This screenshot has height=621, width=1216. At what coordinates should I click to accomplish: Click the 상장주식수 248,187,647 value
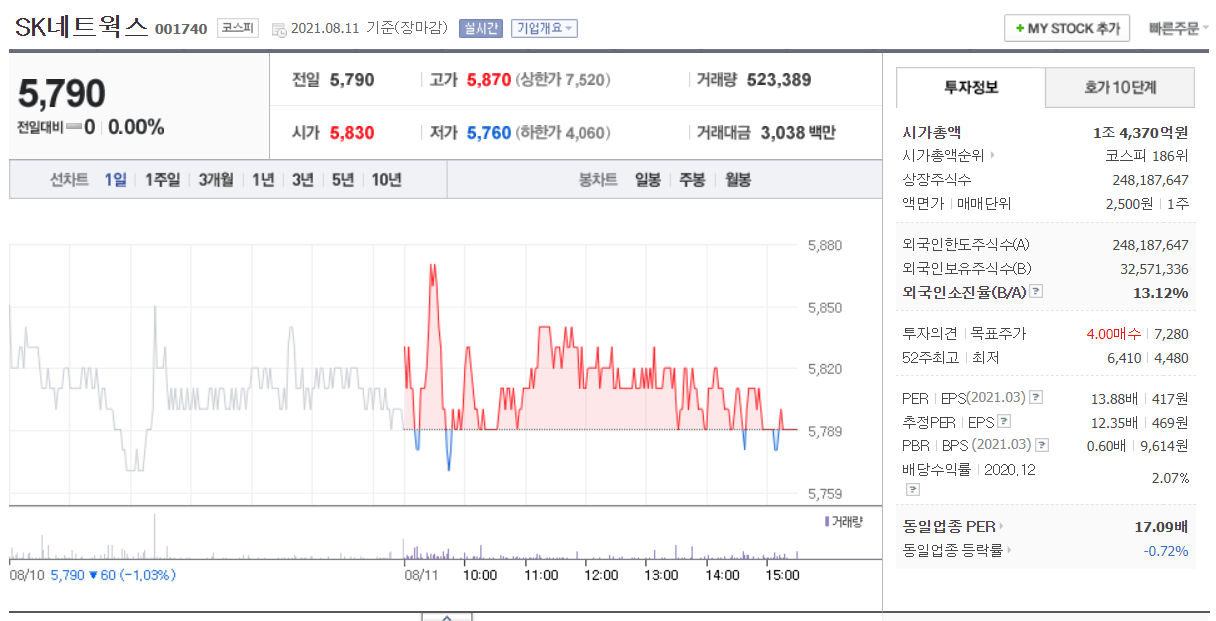(1150, 180)
